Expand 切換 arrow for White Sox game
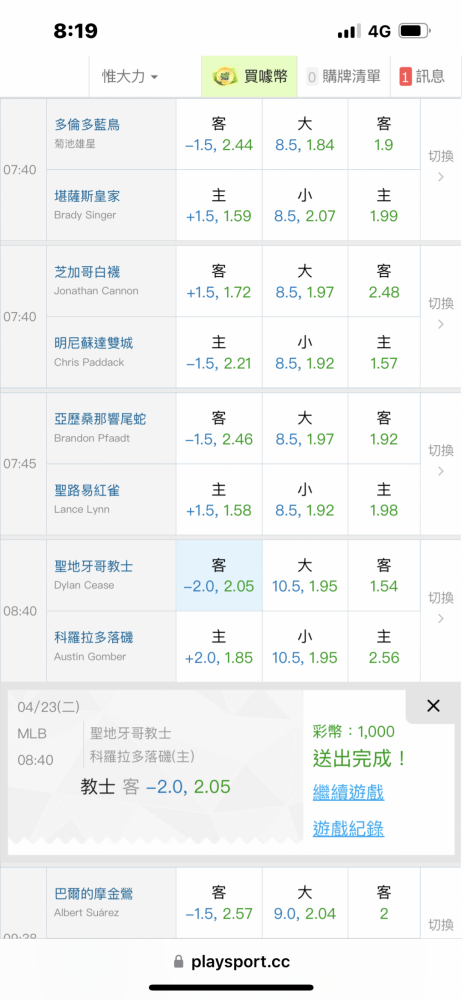 (440, 316)
